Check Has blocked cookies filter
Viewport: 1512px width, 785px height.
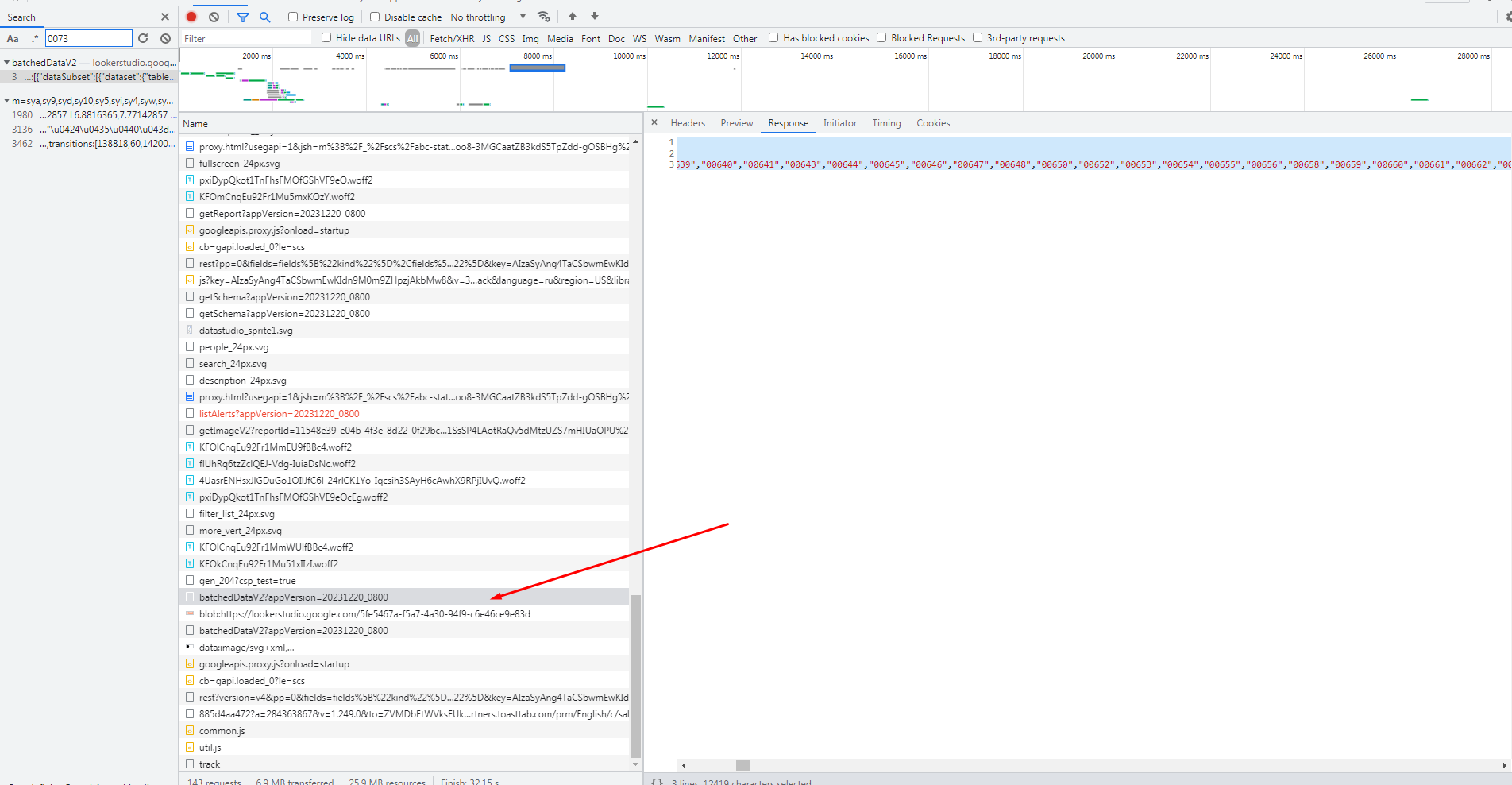pyautogui.click(x=773, y=37)
